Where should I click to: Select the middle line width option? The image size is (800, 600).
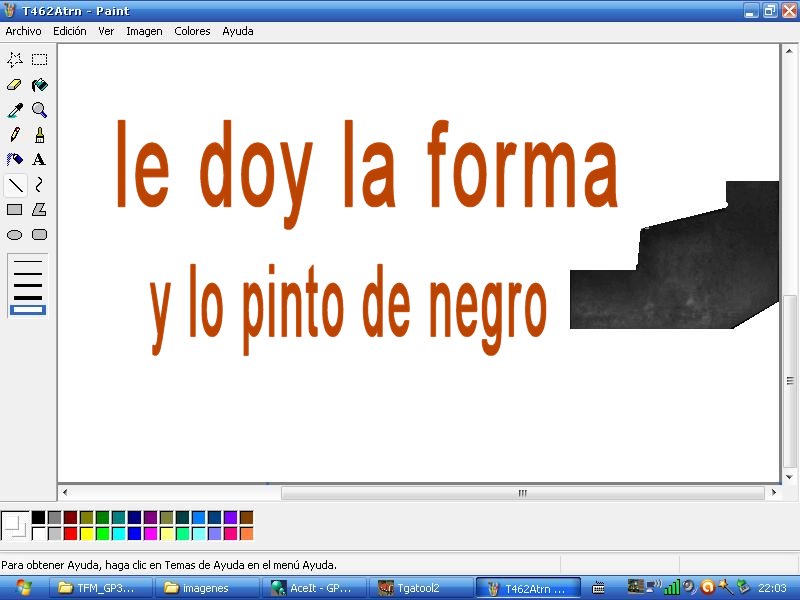coord(28,285)
